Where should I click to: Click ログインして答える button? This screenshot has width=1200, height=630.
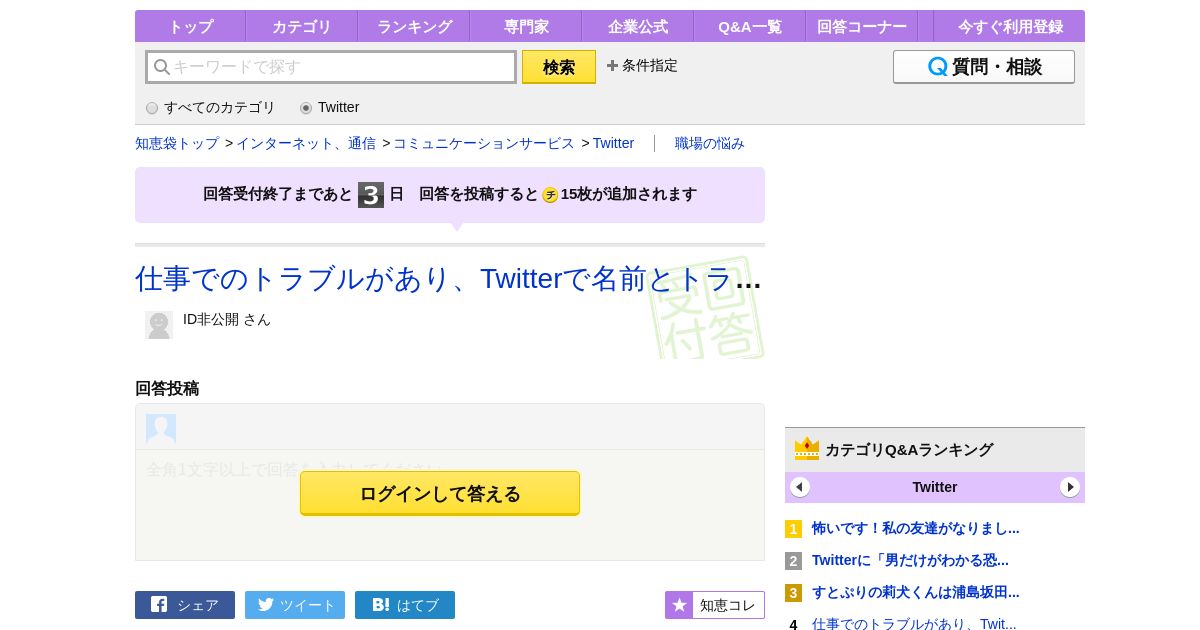[x=440, y=493]
